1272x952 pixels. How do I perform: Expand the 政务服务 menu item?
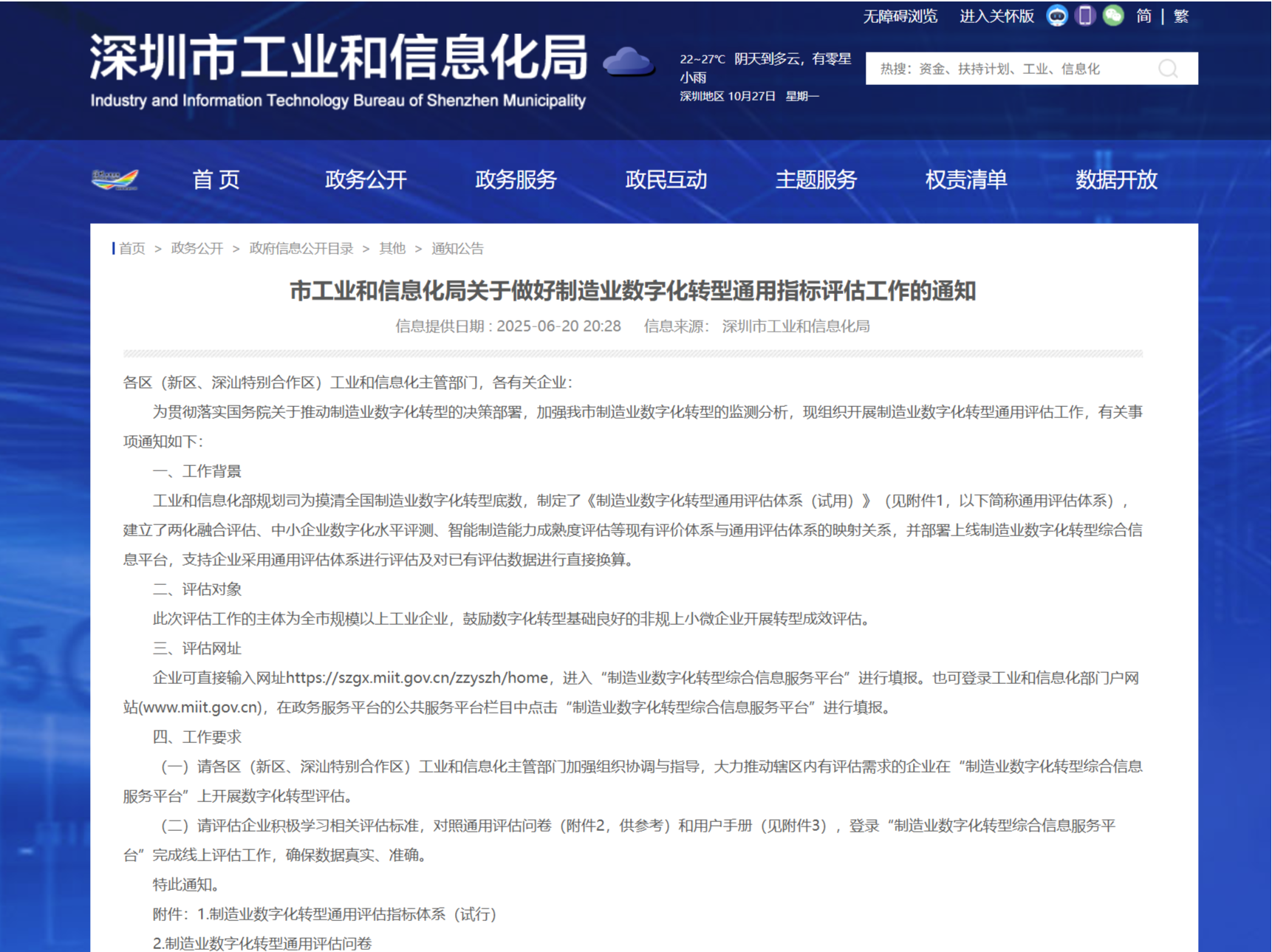(516, 180)
